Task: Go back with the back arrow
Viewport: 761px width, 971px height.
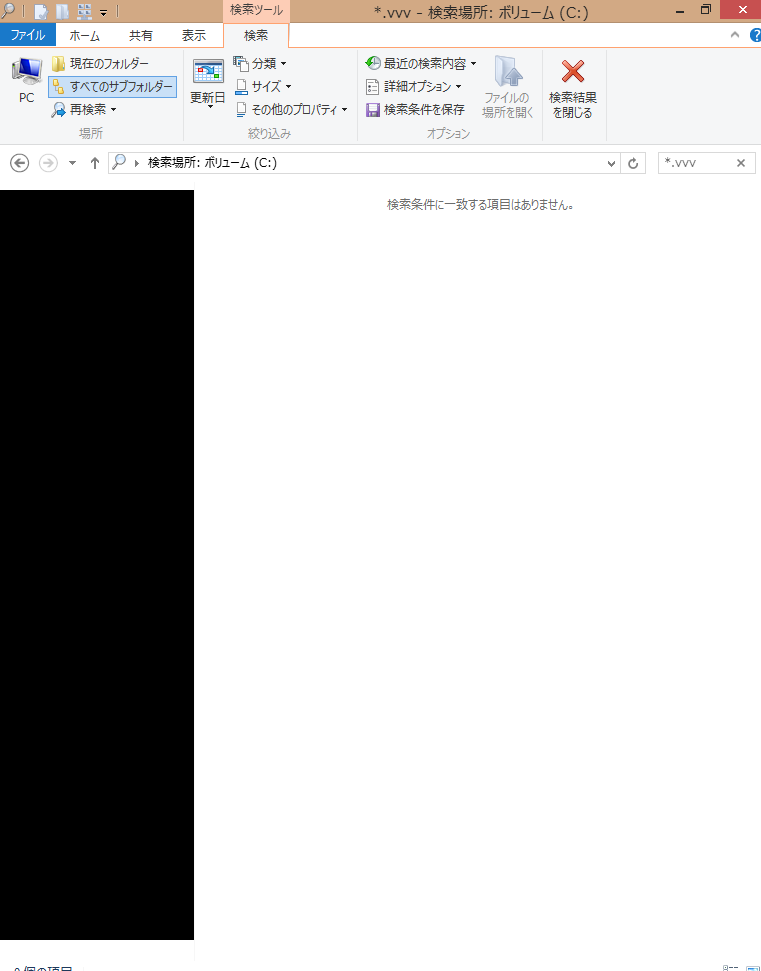Action: tap(20, 163)
